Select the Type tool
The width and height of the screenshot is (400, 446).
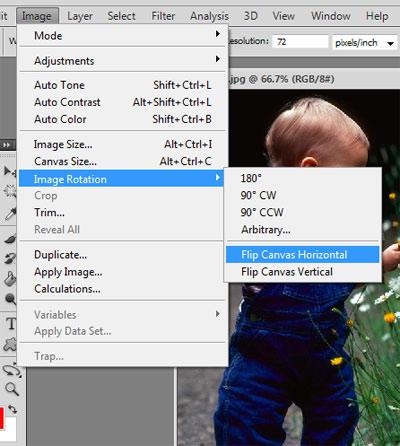tap(11, 323)
